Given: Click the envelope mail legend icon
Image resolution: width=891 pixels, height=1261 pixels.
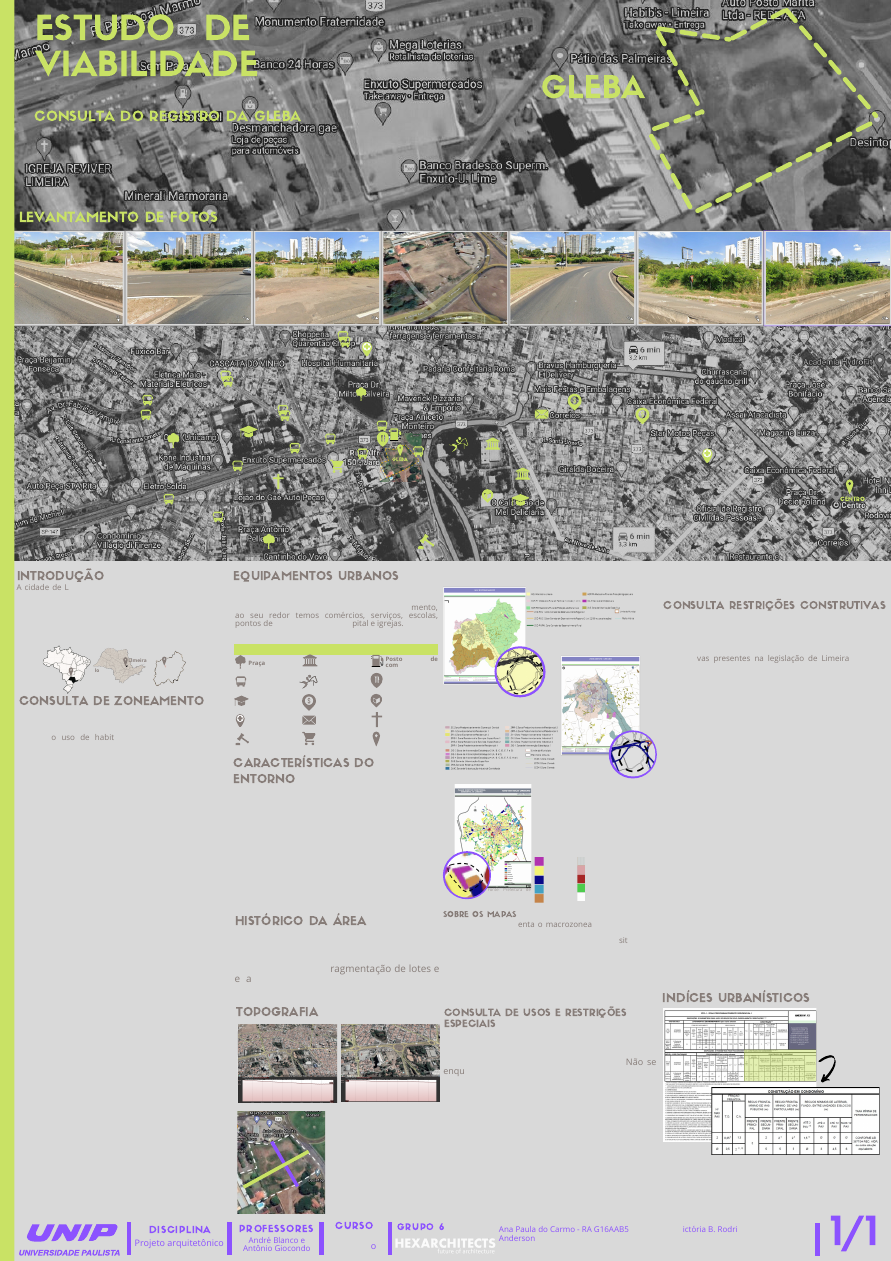Looking at the screenshot, I should click(x=309, y=720).
